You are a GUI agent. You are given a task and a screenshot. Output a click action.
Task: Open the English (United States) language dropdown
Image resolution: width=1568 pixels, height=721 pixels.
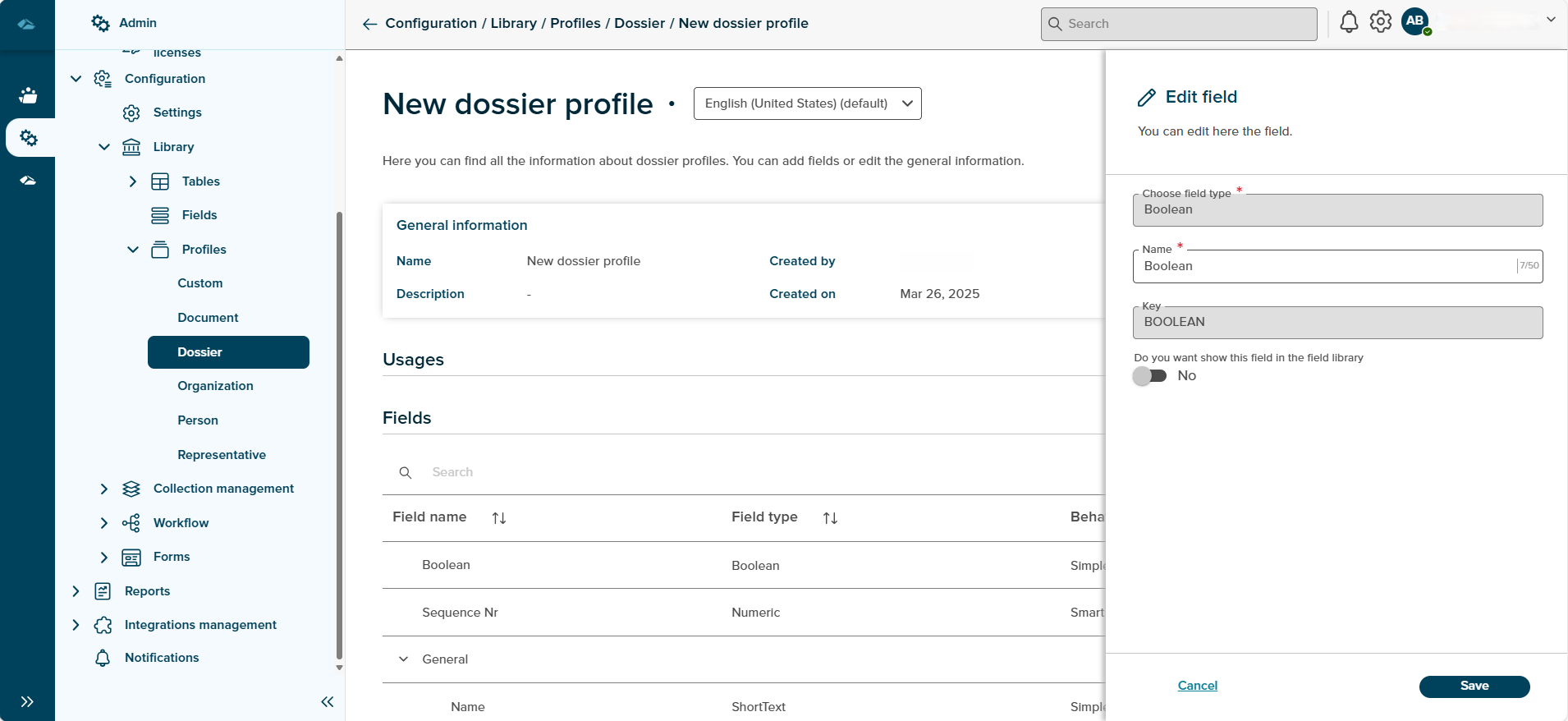[x=808, y=103]
